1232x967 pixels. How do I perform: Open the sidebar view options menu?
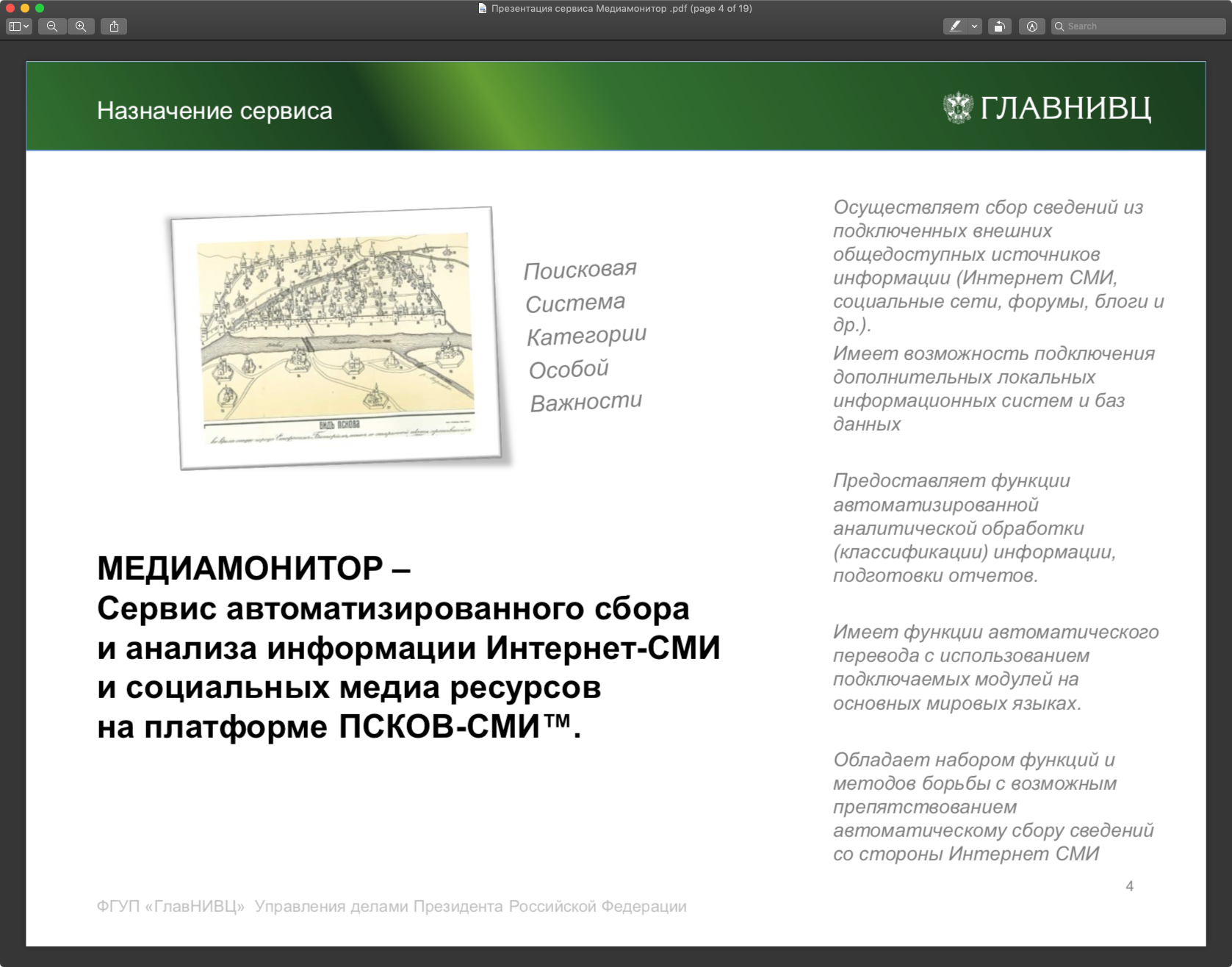[x=19, y=26]
